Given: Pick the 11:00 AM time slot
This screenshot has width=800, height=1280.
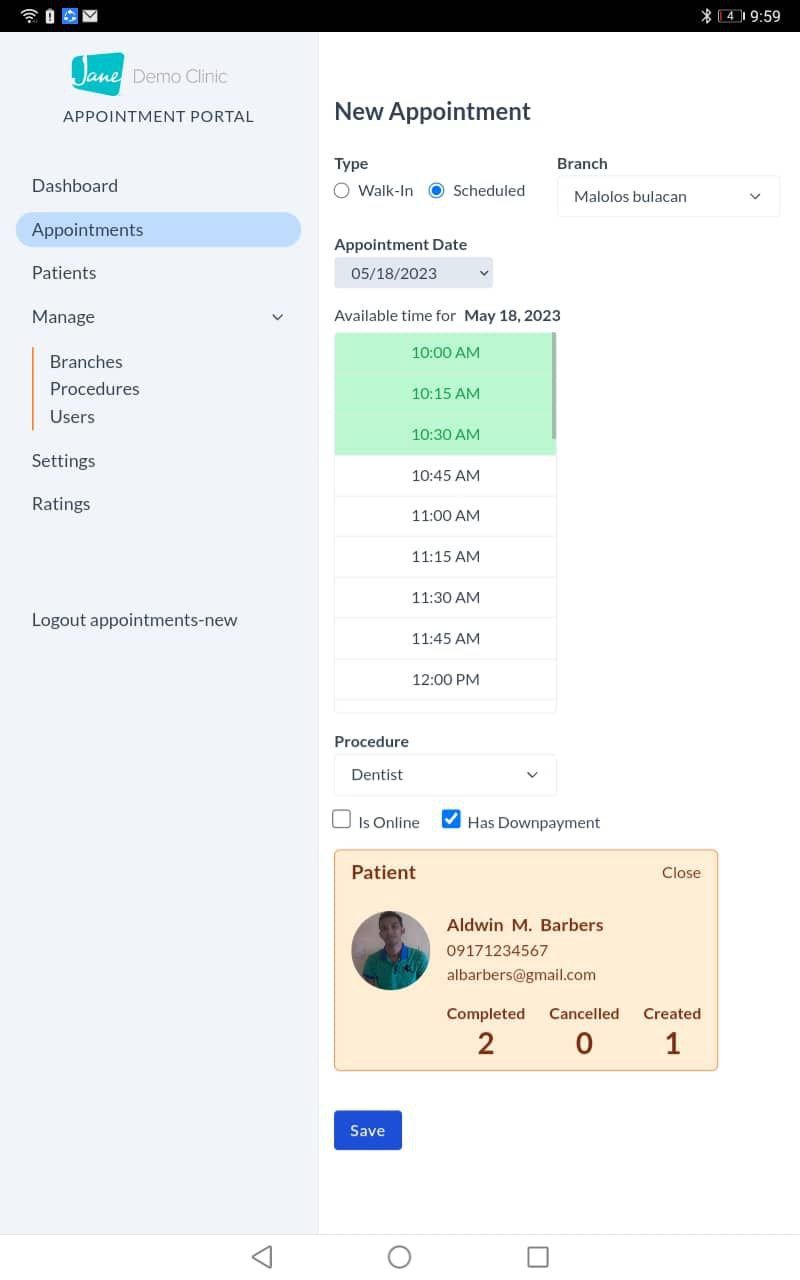Looking at the screenshot, I should point(445,516).
